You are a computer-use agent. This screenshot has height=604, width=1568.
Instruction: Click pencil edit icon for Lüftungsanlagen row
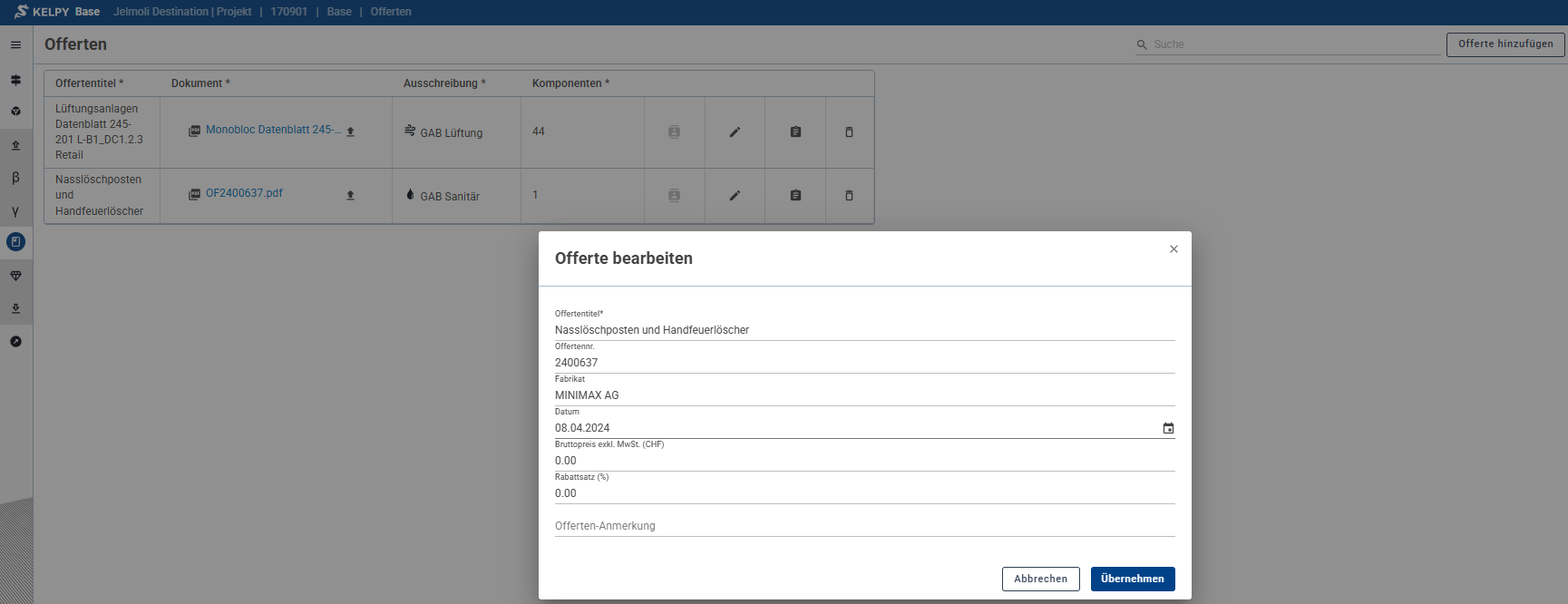pyautogui.click(x=735, y=132)
